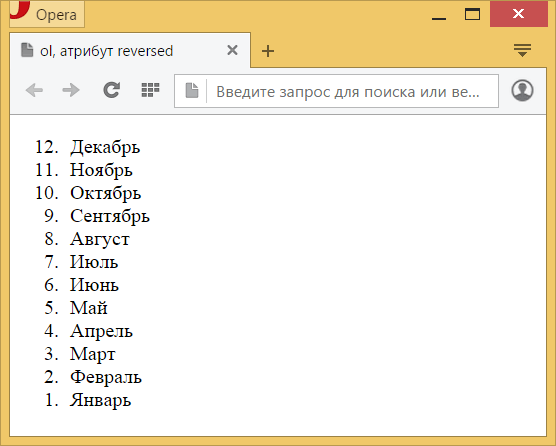Viewport: 556px width, 446px height.
Task: Close the 'ol, атрибут reversed' tab
Action: [232, 50]
